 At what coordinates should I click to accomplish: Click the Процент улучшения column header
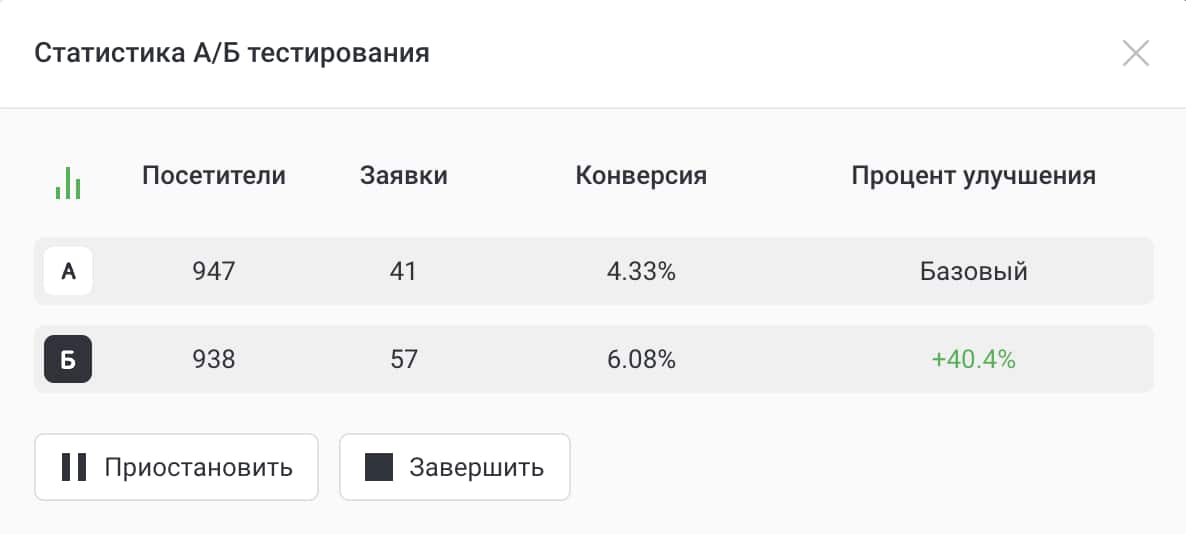pos(973,176)
